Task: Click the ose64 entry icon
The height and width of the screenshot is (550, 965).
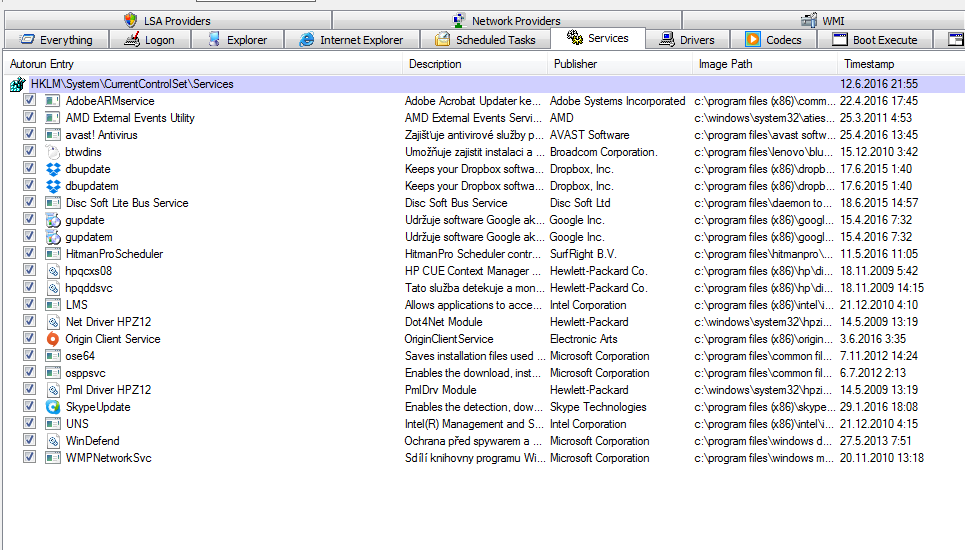Action: pos(53,356)
